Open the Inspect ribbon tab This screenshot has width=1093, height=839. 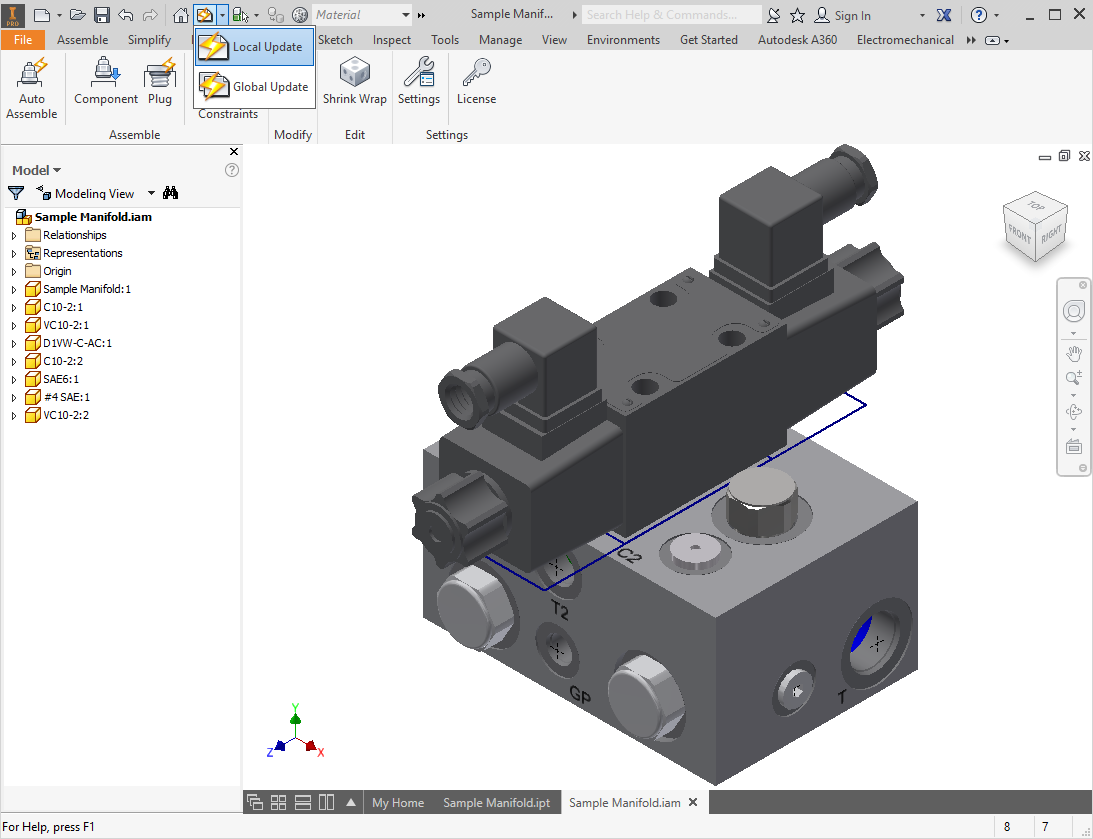point(391,40)
